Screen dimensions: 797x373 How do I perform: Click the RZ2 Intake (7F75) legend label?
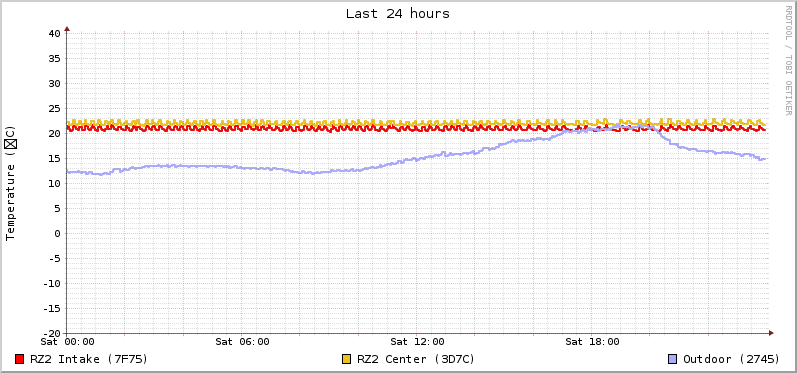(89, 359)
